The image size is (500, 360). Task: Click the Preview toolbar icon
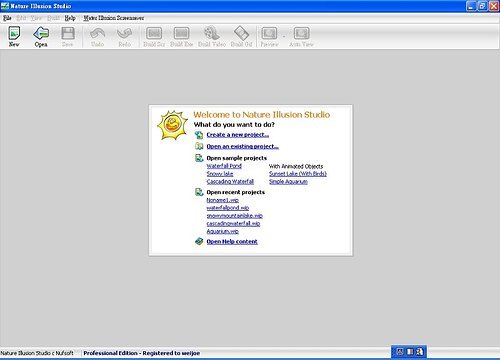269,33
